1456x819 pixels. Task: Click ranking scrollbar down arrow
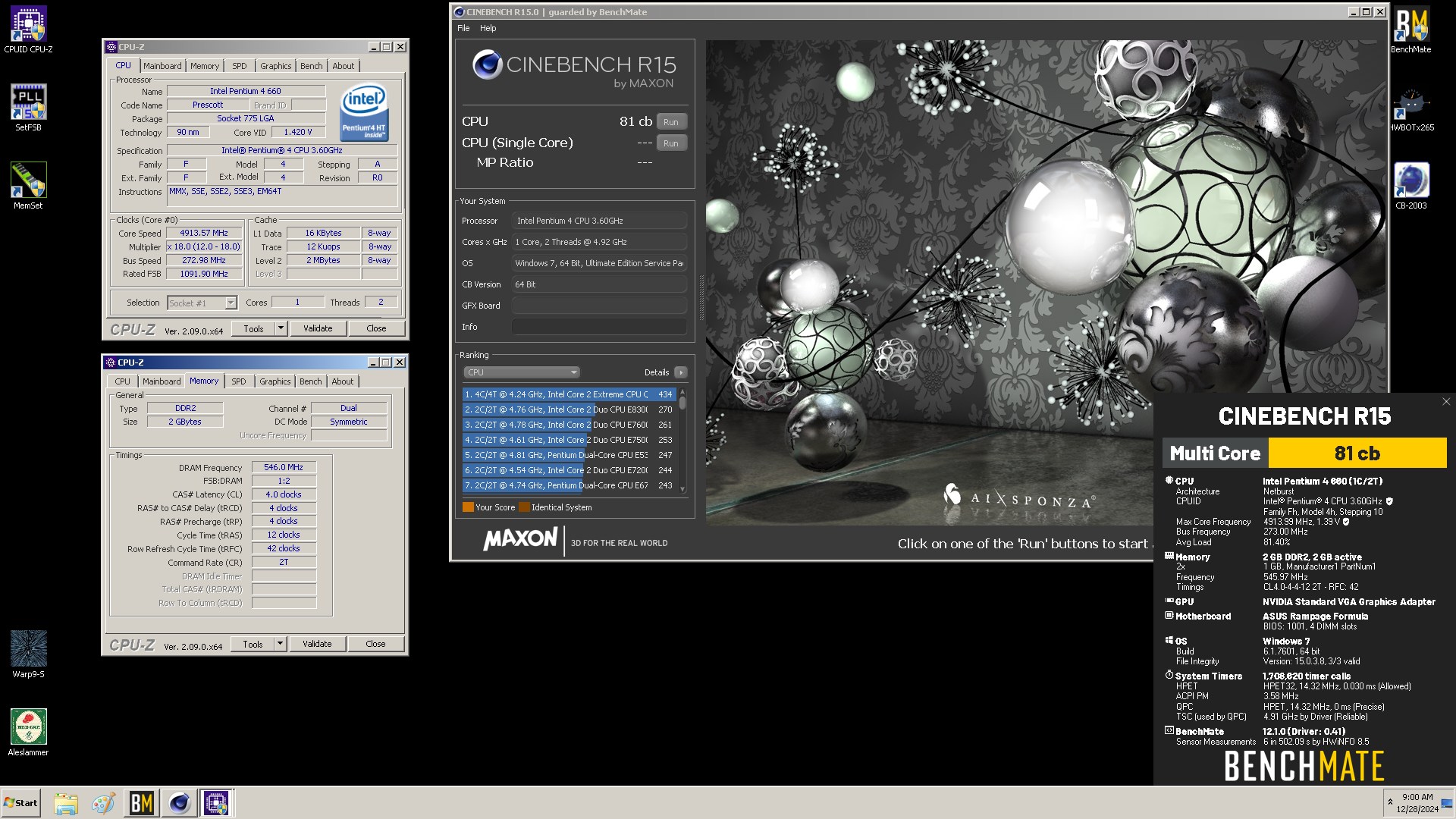click(x=682, y=488)
